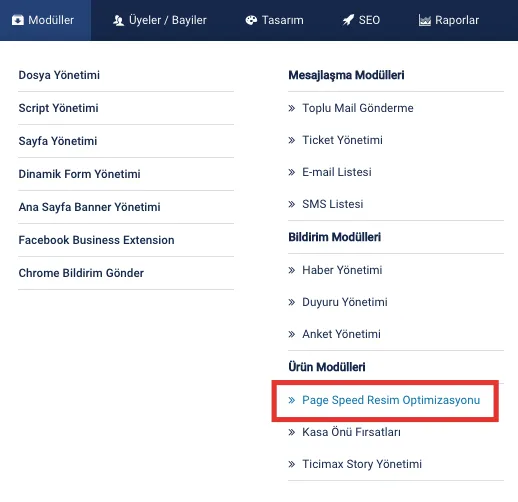The image size is (518, 502).
Task: Select Kasa Önü Fırsatları
Action: [x=351, y=432]
